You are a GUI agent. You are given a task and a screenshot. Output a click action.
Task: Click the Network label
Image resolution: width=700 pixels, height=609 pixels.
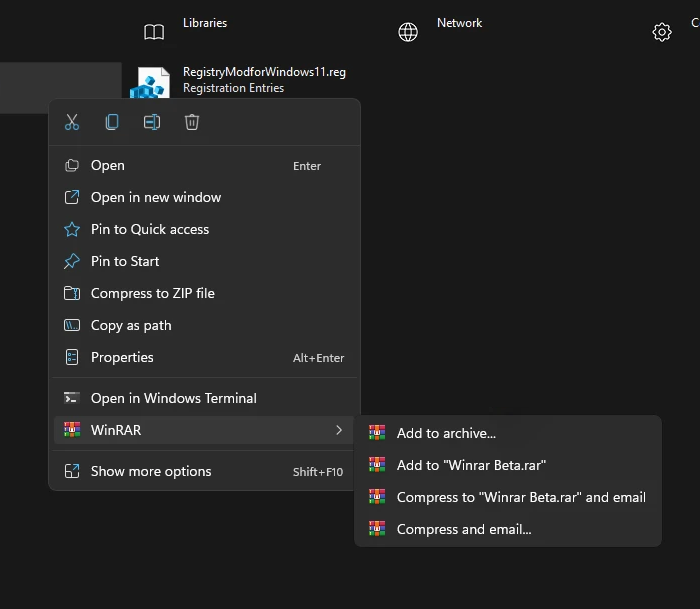[459, 23]
